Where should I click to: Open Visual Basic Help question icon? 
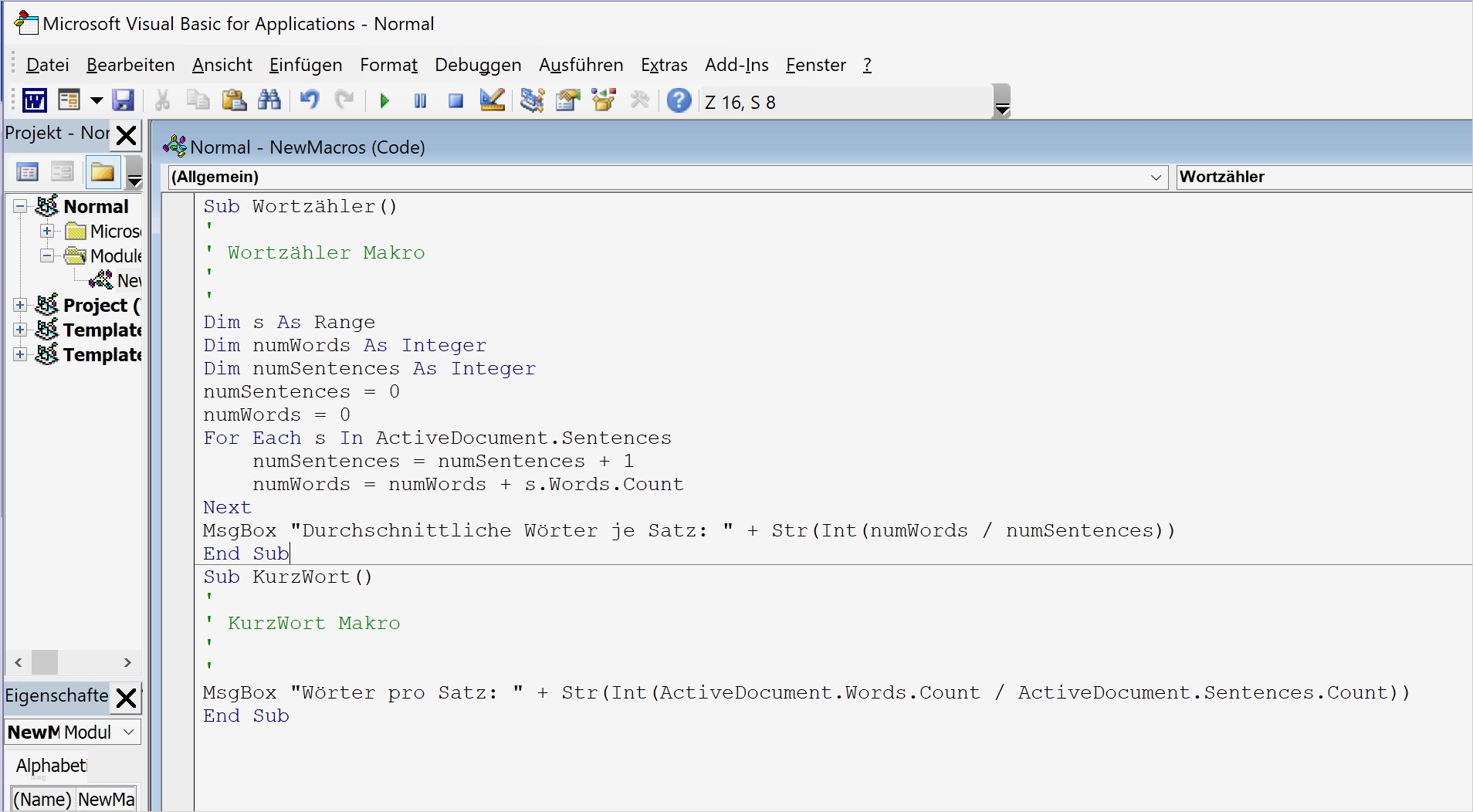click(679, 101)
